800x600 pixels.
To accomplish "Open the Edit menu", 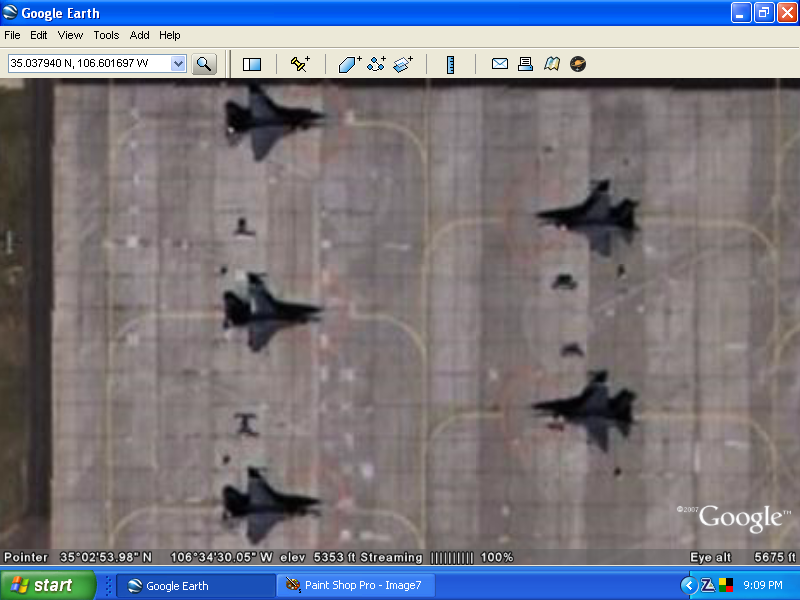I will (38, 35).
